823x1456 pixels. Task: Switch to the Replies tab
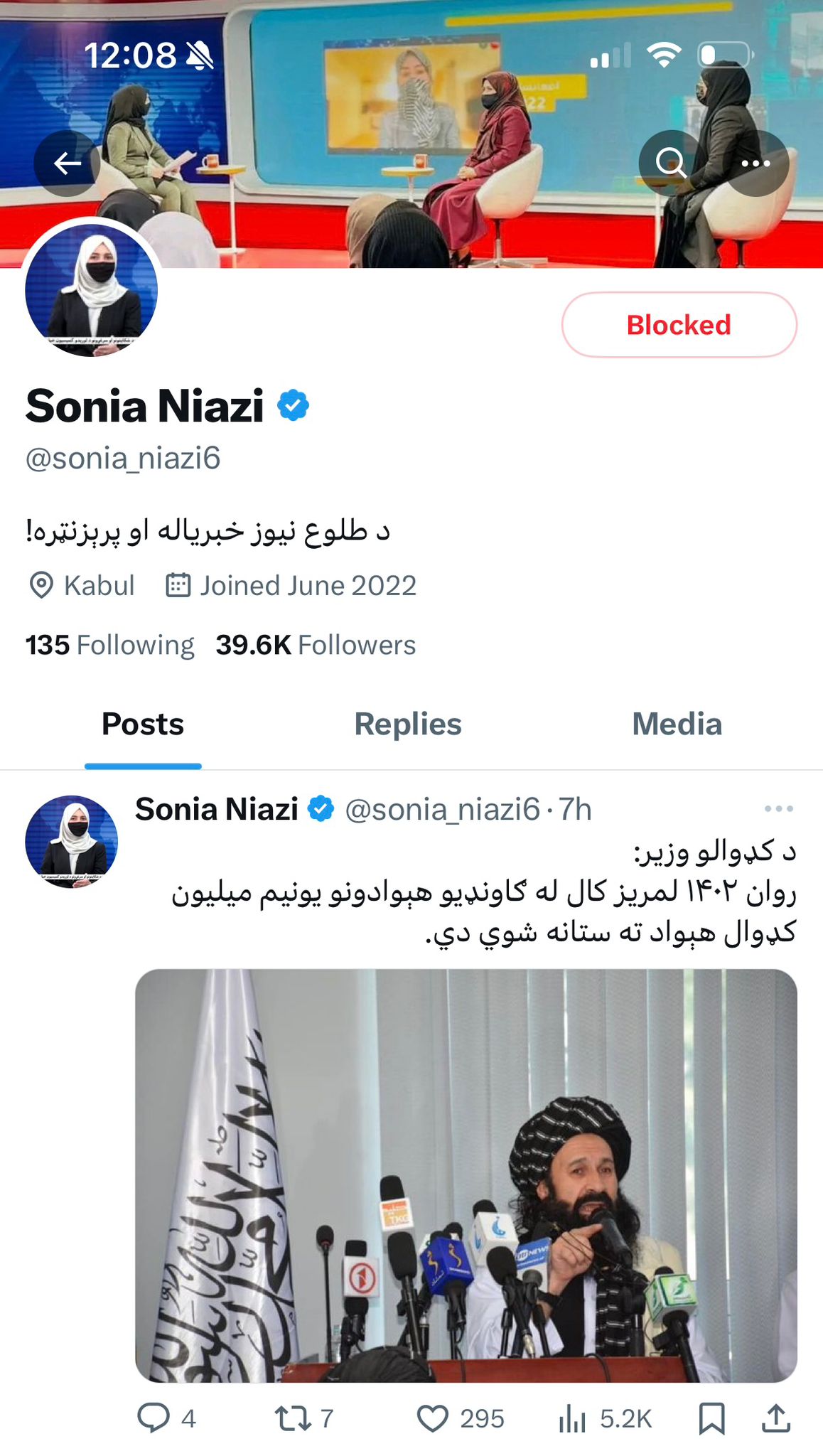coord(407,724)
